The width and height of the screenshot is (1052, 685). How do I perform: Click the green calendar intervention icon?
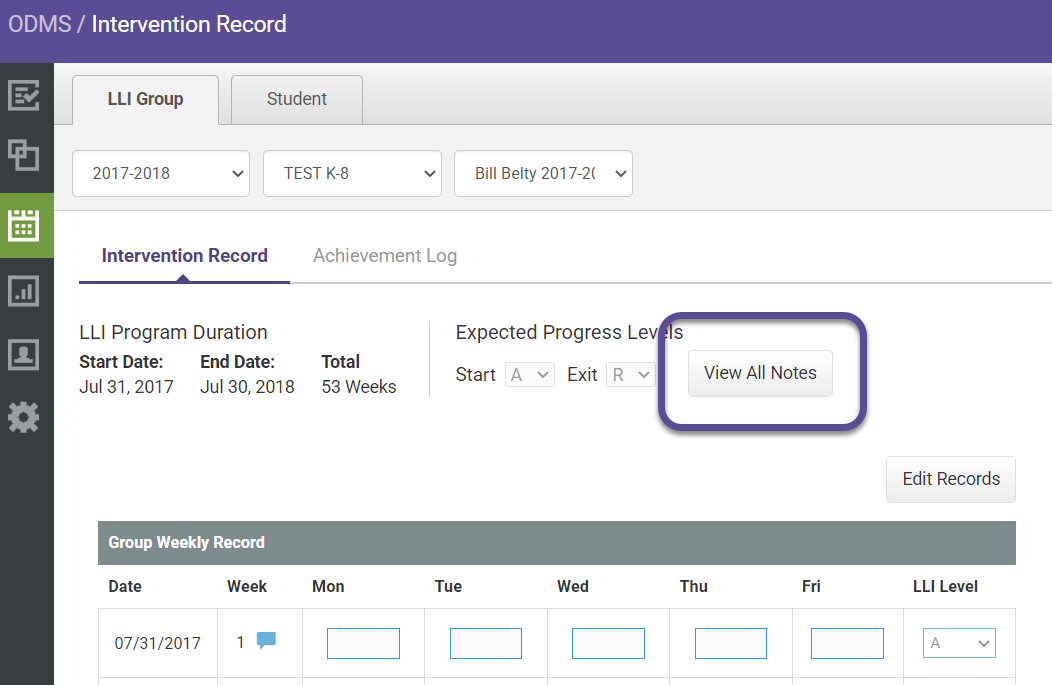pos(24,225)
